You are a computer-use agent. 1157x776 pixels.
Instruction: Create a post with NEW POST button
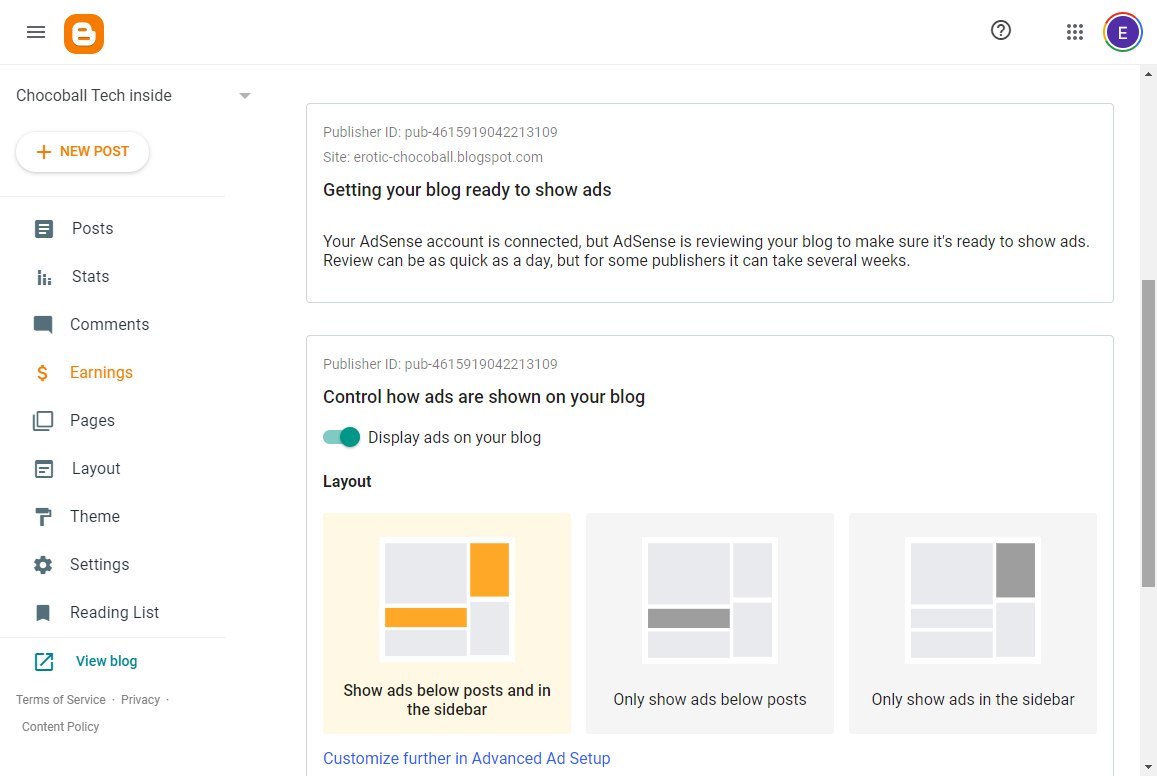point(82,152)
